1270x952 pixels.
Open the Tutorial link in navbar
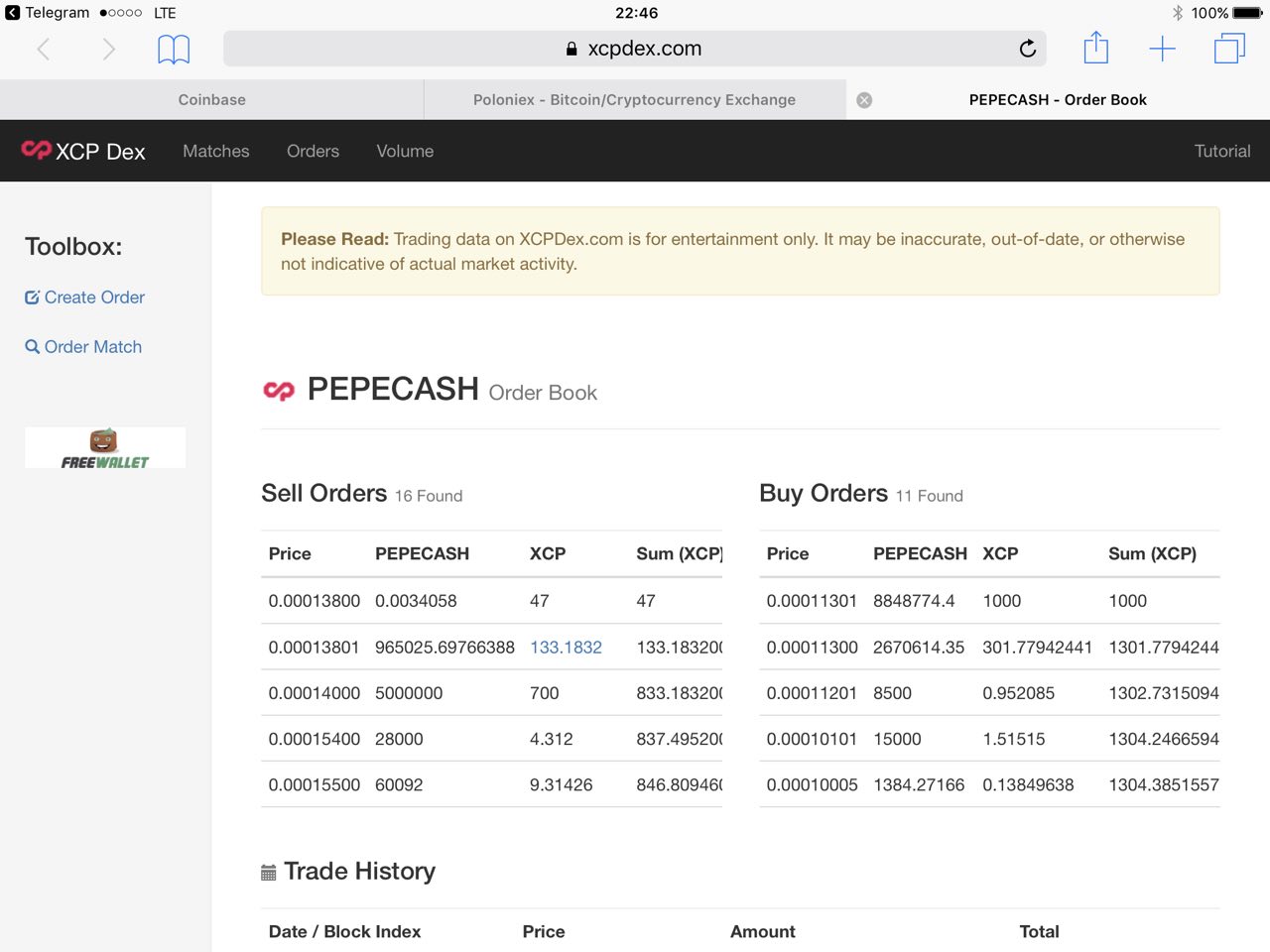coord(1222,151)
